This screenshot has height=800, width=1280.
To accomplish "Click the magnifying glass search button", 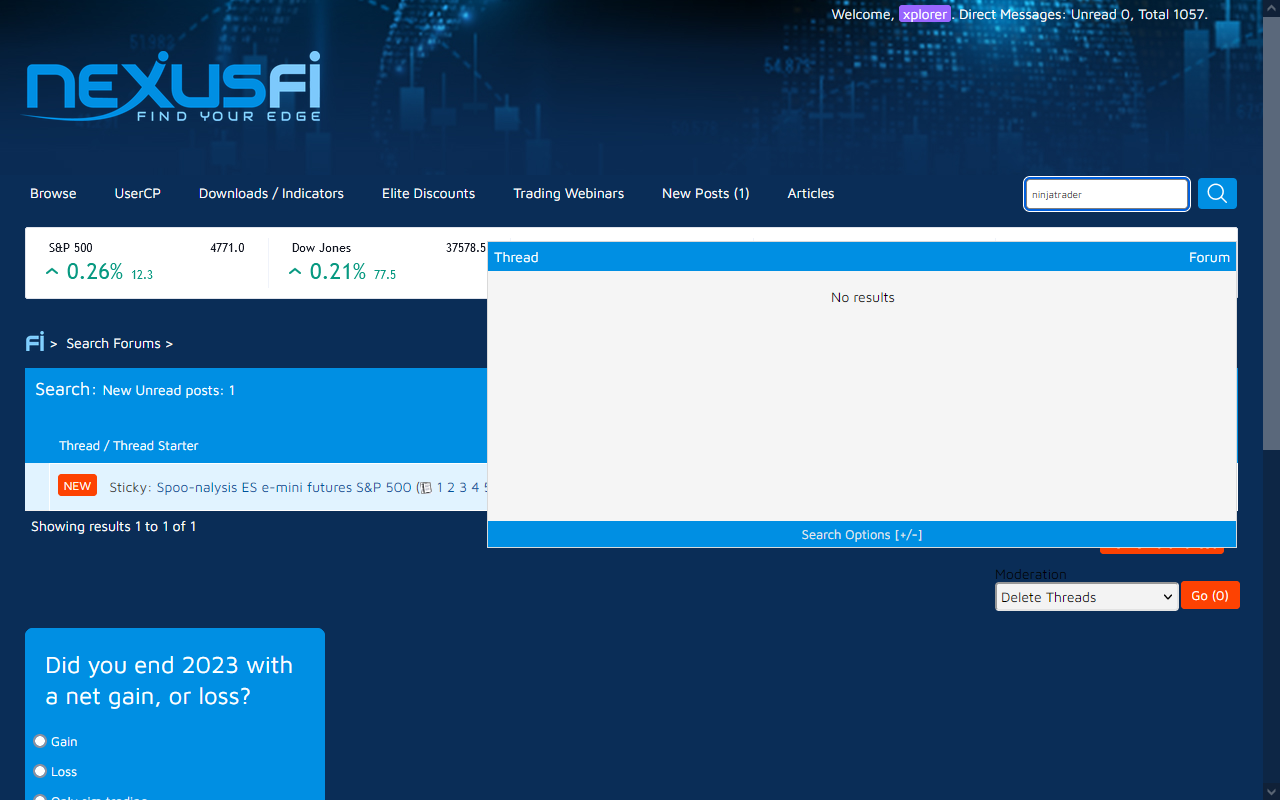I will [1217, 193].
